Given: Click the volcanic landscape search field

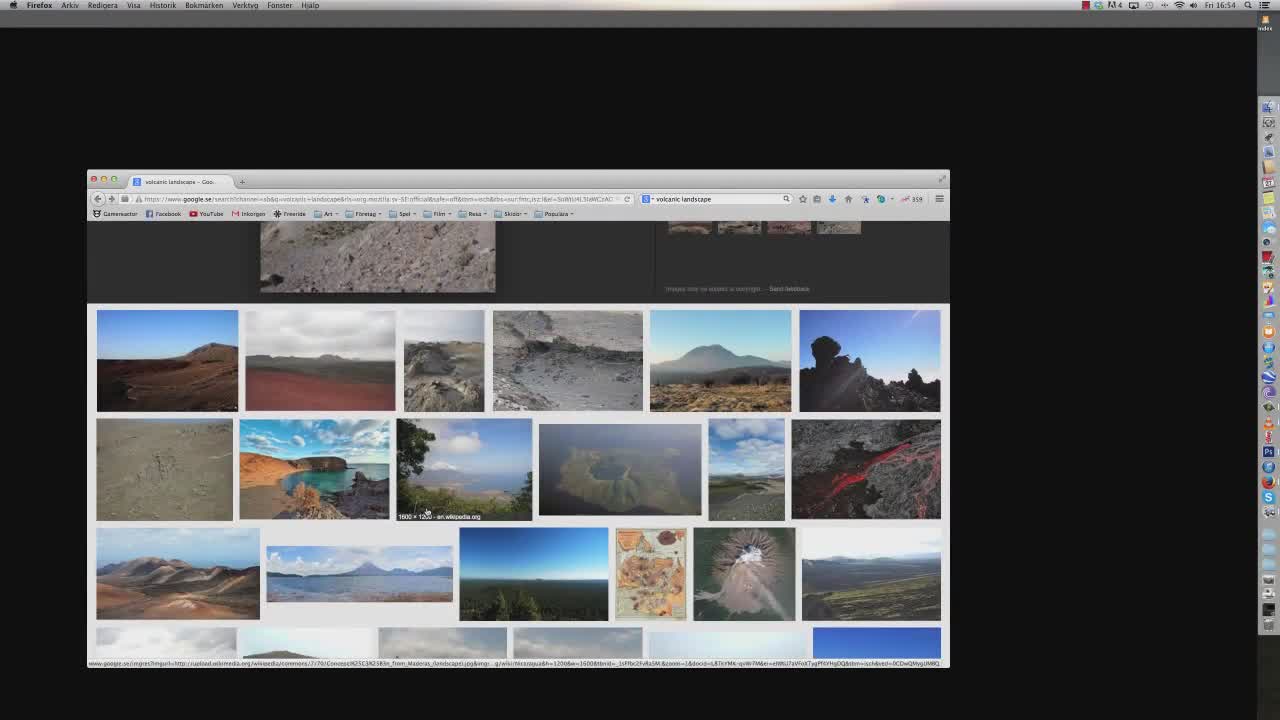Looking at the screenshot, I should [715, 199].
